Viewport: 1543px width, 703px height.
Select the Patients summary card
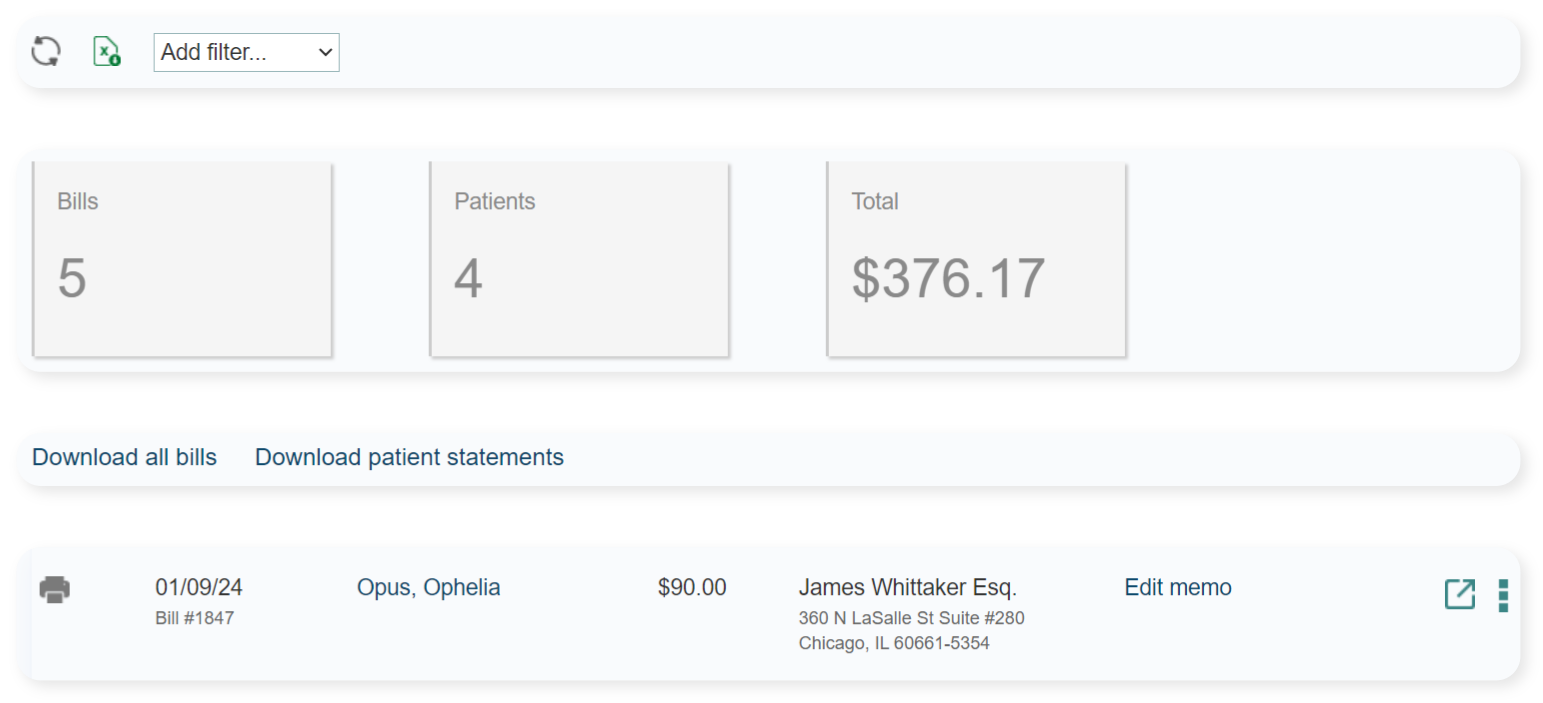[579, 259]
